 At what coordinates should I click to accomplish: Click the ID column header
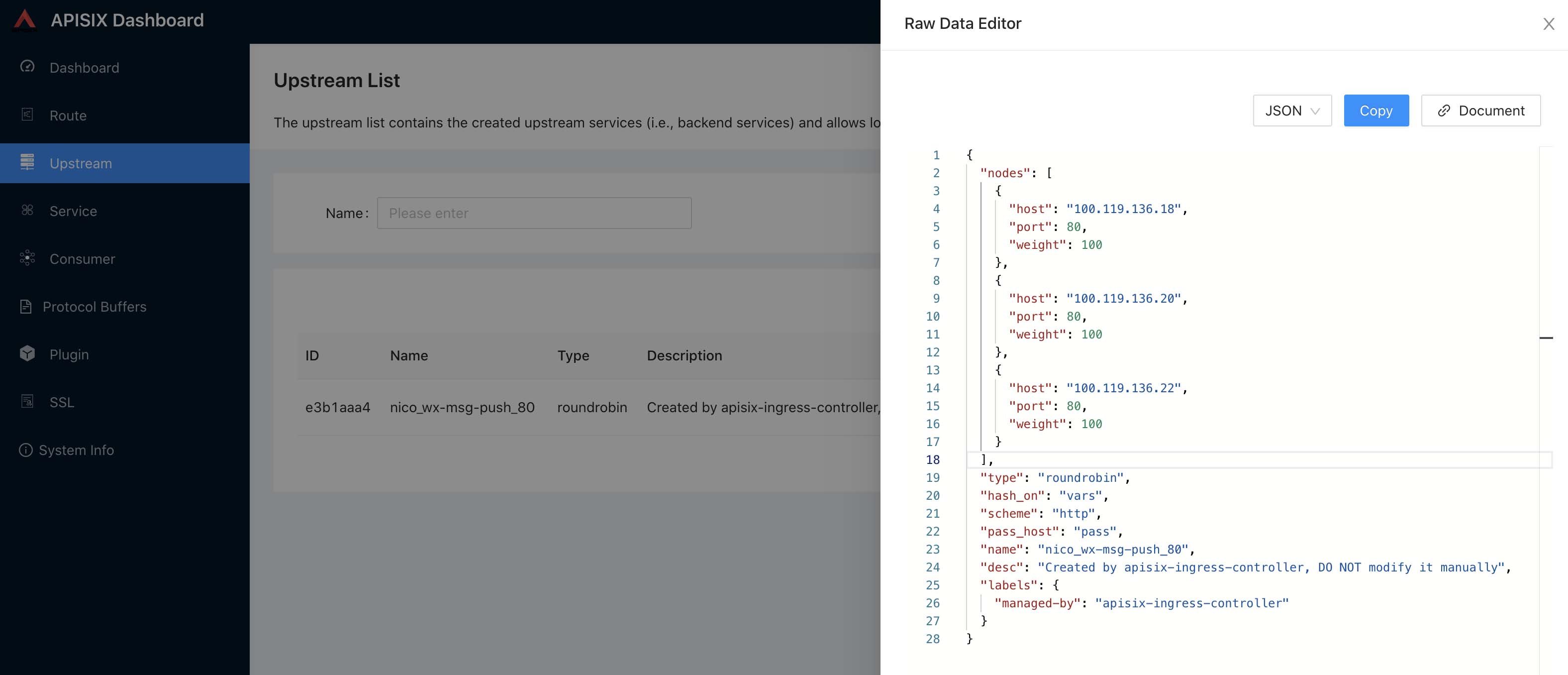click(x=312, y=355)
